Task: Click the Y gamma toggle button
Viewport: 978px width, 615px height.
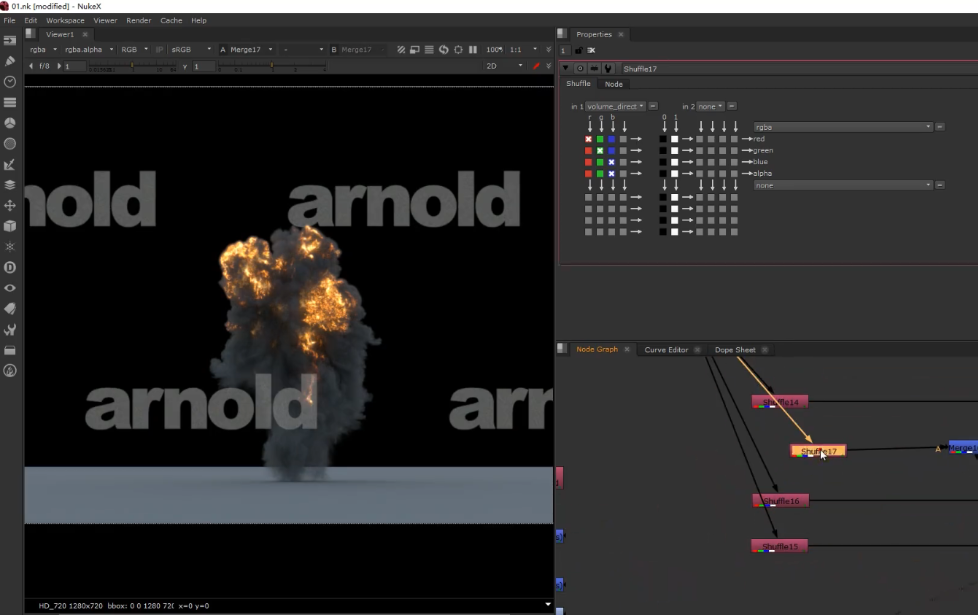Action: (185, 66)
